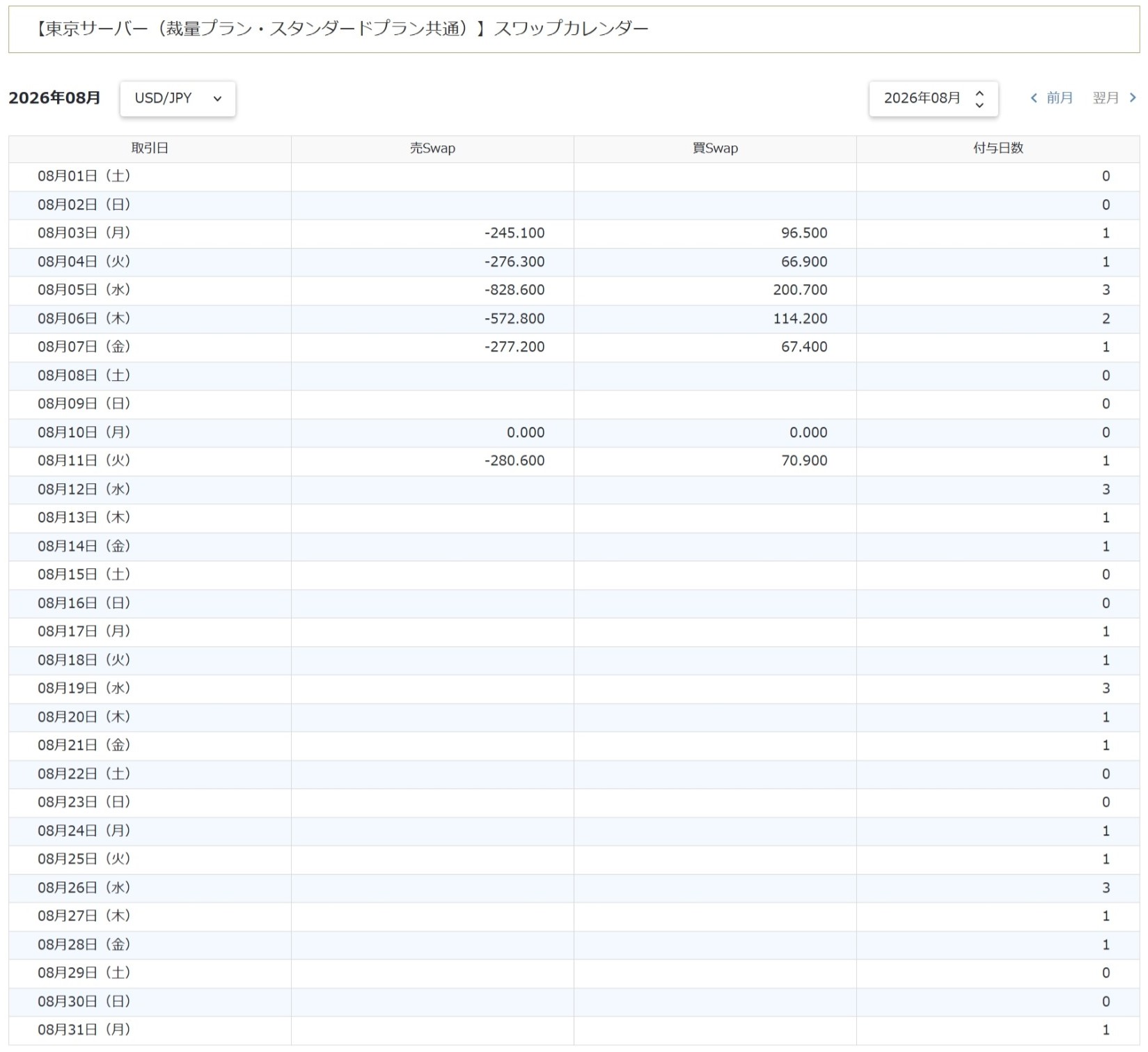The height and width of the screenshot is (1052, 1148).
Task: Click buy swap value 114.200
Action: coord(800,319)
